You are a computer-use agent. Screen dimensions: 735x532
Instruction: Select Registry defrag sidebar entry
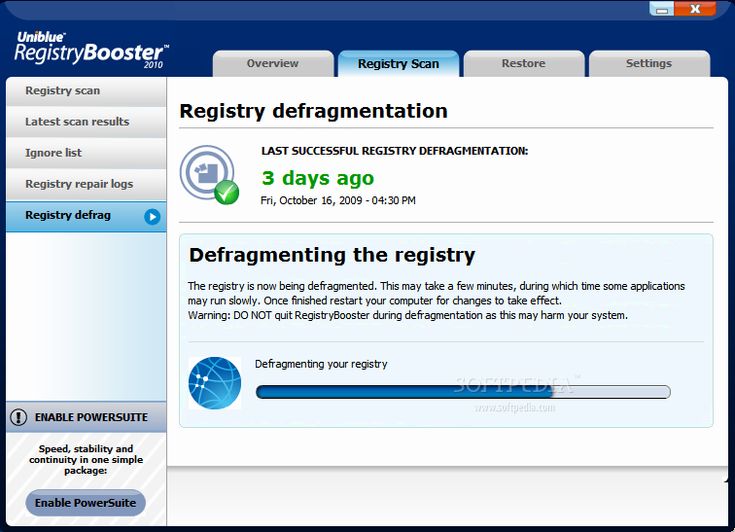(x=86, y=216)
